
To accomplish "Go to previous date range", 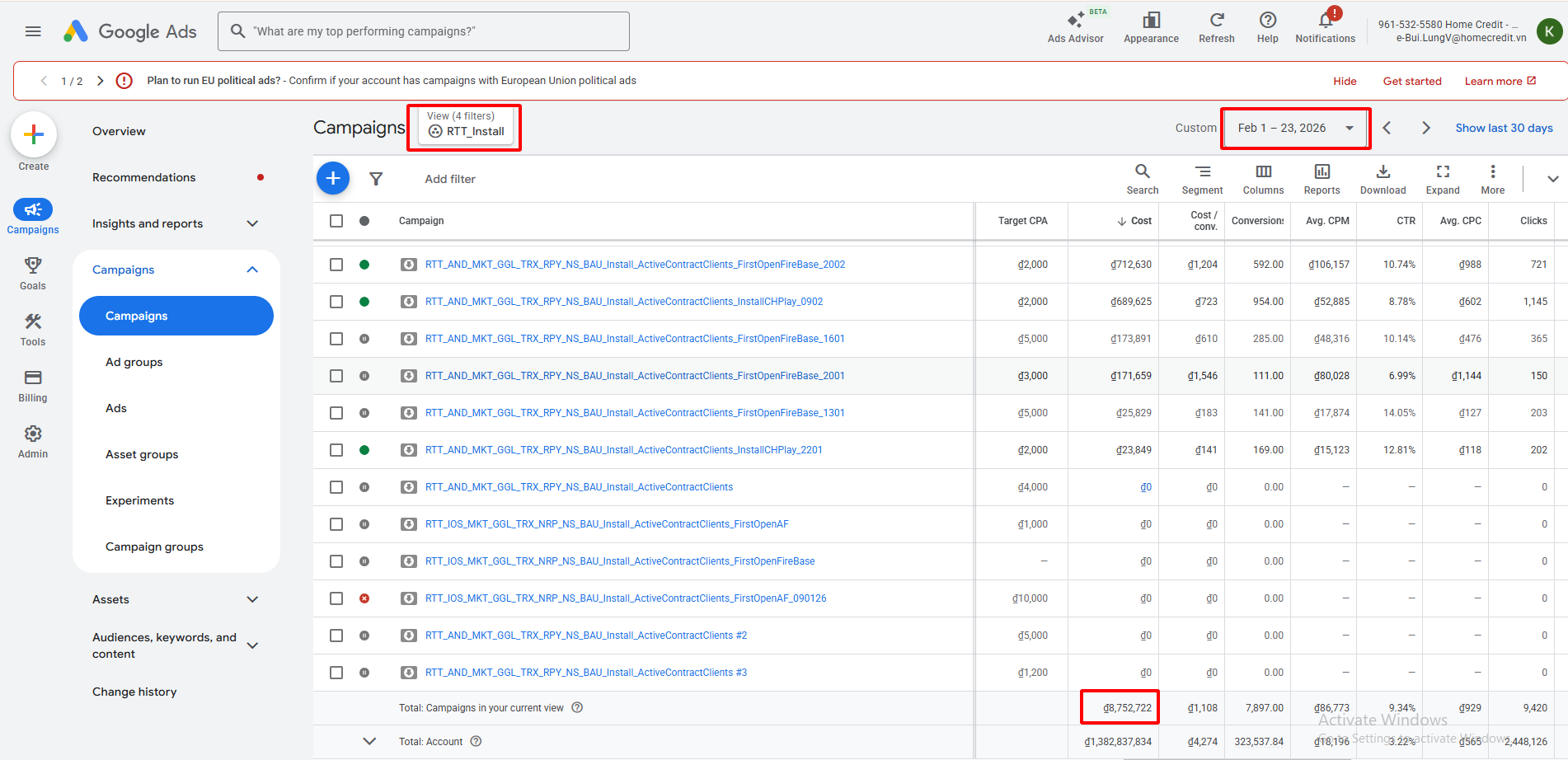I will click(1387, 128).
